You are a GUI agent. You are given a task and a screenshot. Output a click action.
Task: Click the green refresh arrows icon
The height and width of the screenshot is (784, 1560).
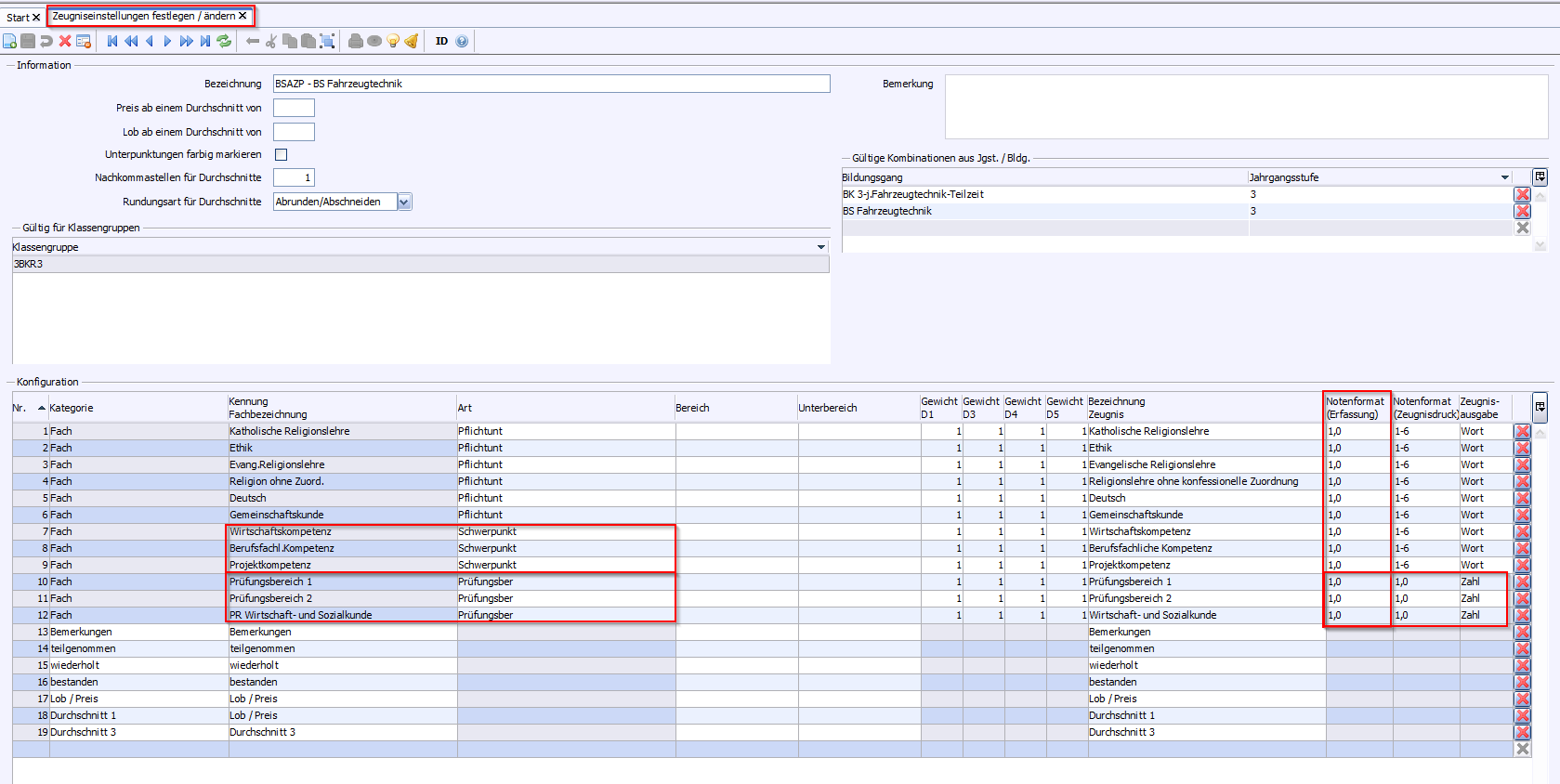click(224, 41)
